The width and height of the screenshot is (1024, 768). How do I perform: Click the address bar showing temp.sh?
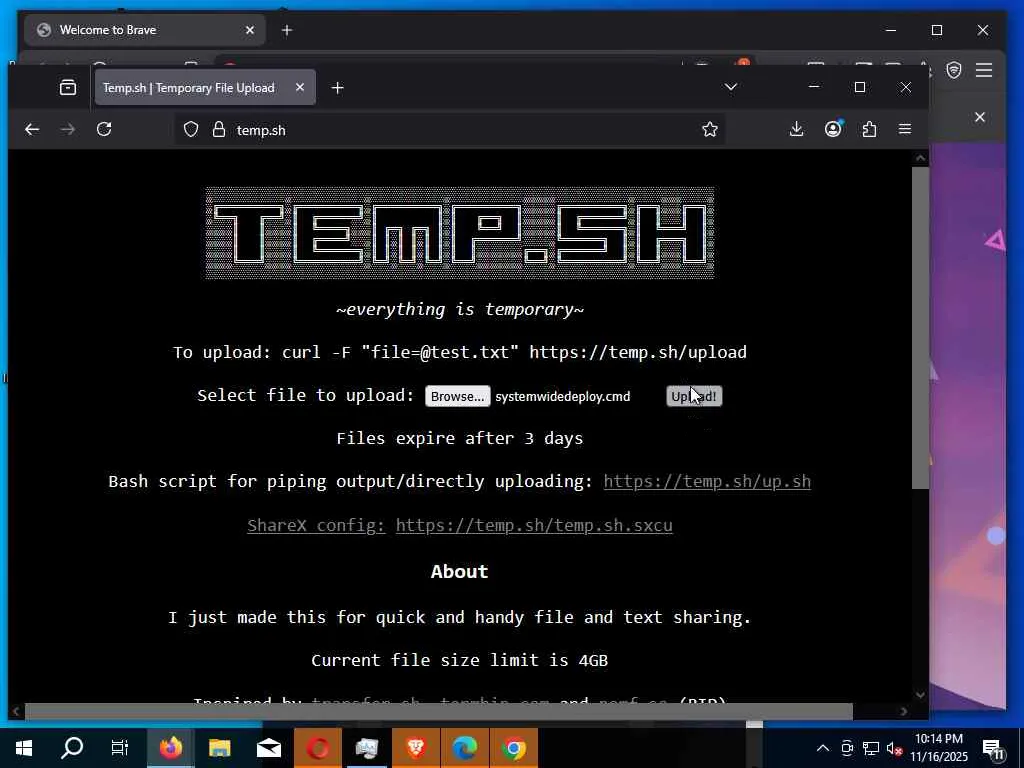(451, 130)
